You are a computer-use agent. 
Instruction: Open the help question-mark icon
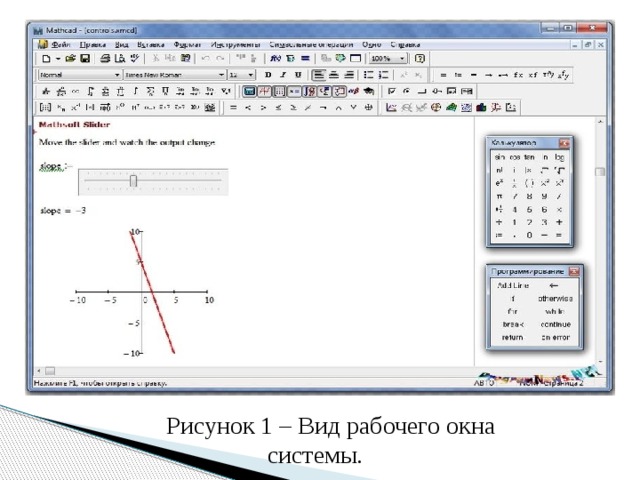420,58
